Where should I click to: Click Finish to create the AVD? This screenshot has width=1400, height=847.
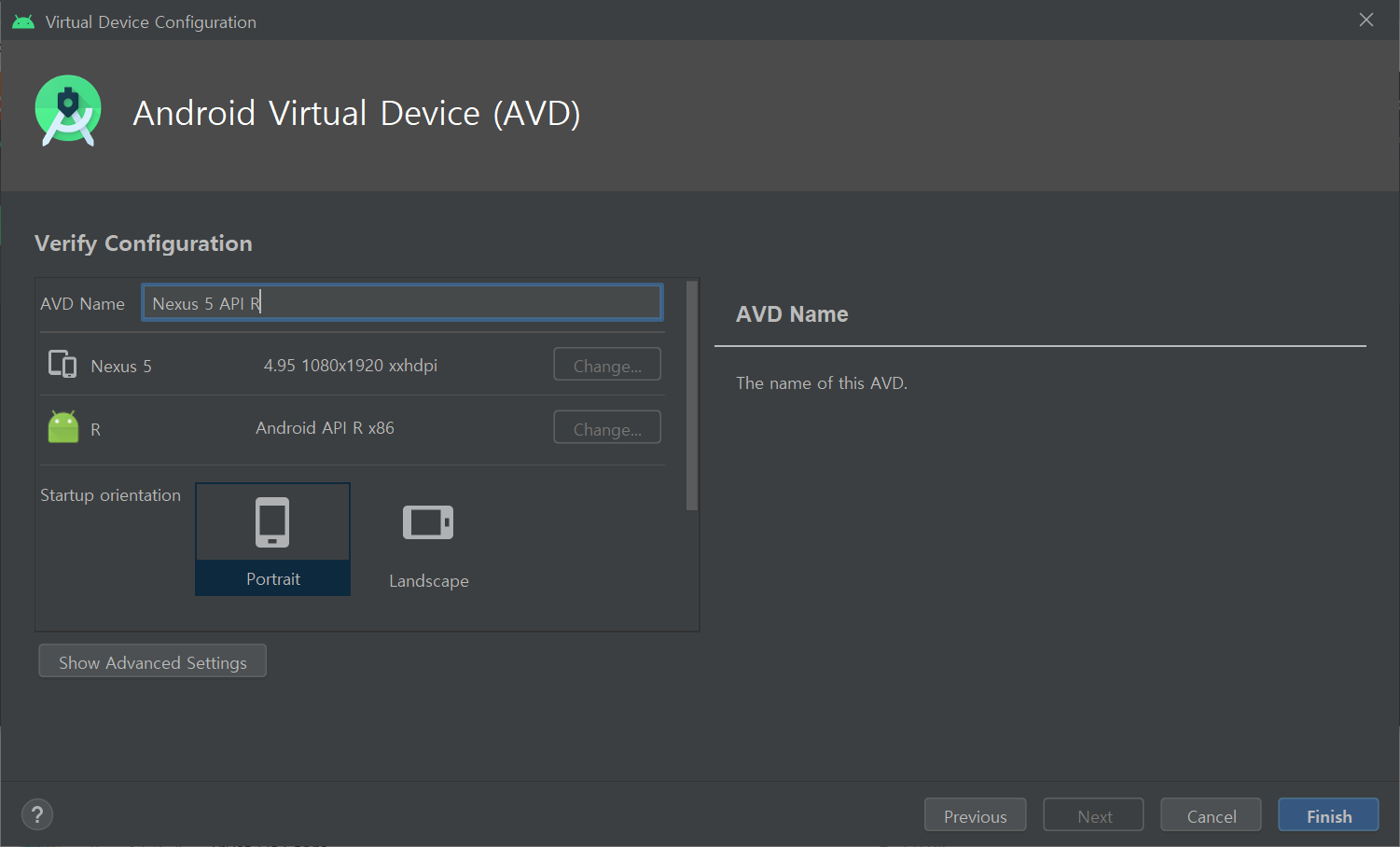(x=1328, y=815)
